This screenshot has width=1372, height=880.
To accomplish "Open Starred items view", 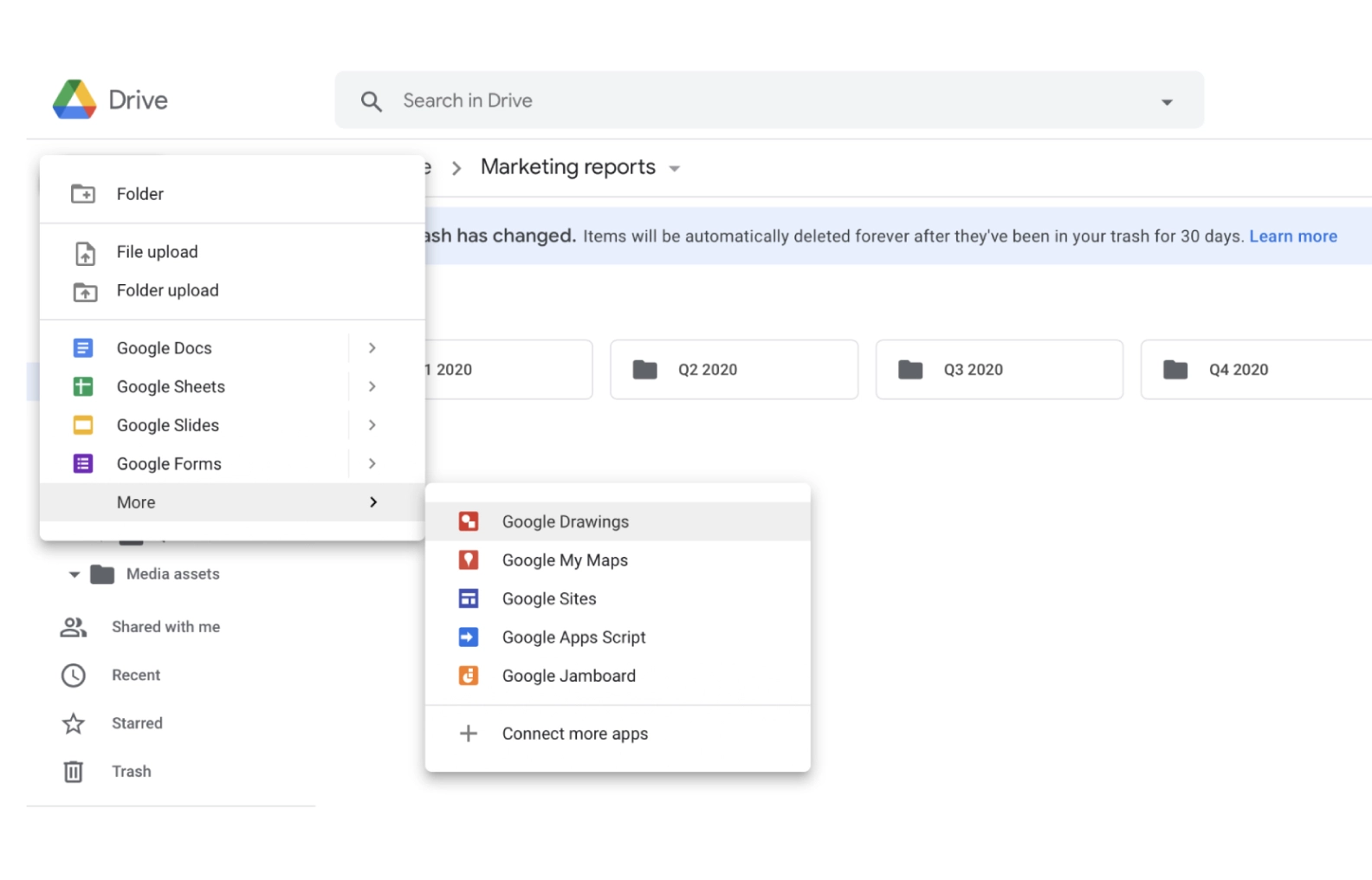I will [137, 723].
